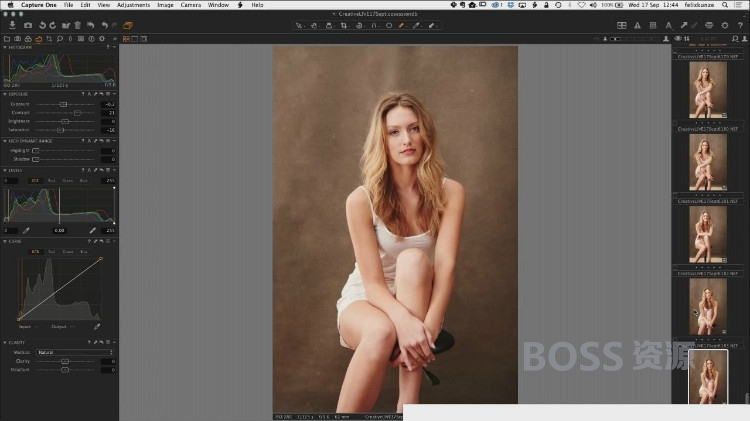Viewport: 750px width, 421px height.
Task: Reset the Exposure panel adjustments arrow
Action: [101, 94]
